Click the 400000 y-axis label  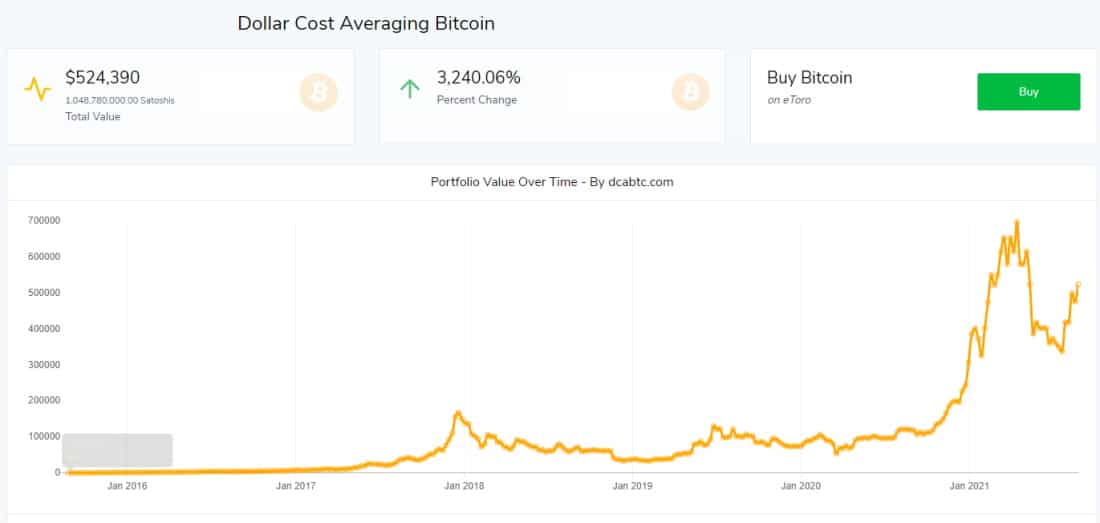pos(43,329)
